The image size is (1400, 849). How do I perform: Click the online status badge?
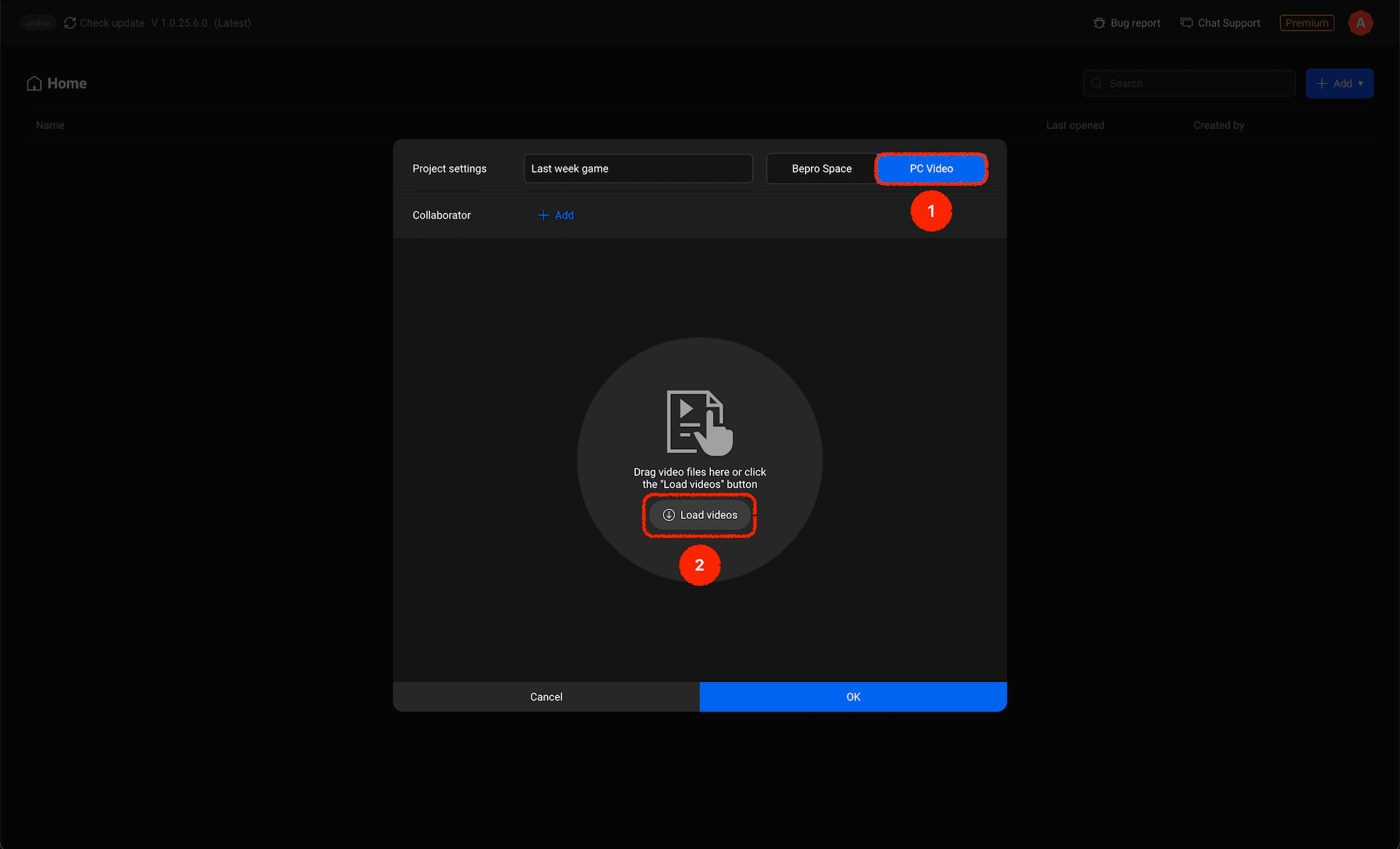tap(38, 23)
